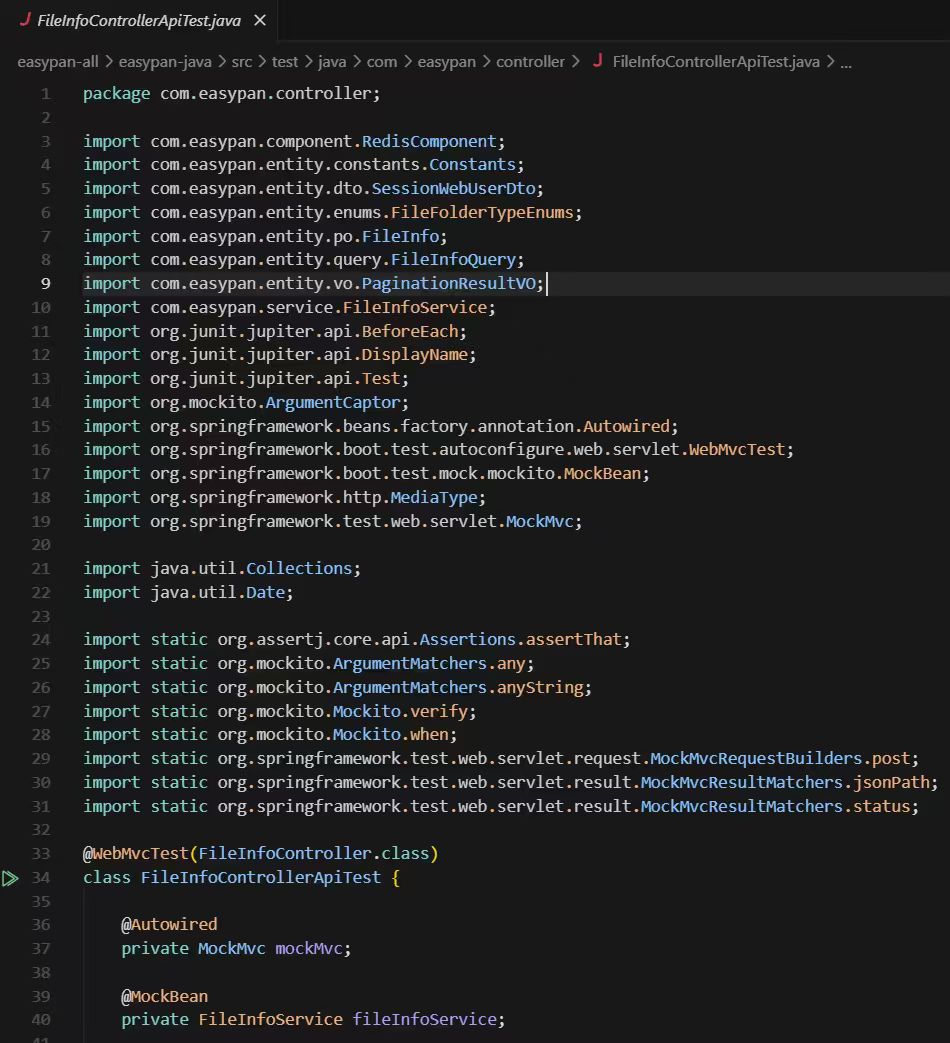Click anyString in the static import

(540, 688)
